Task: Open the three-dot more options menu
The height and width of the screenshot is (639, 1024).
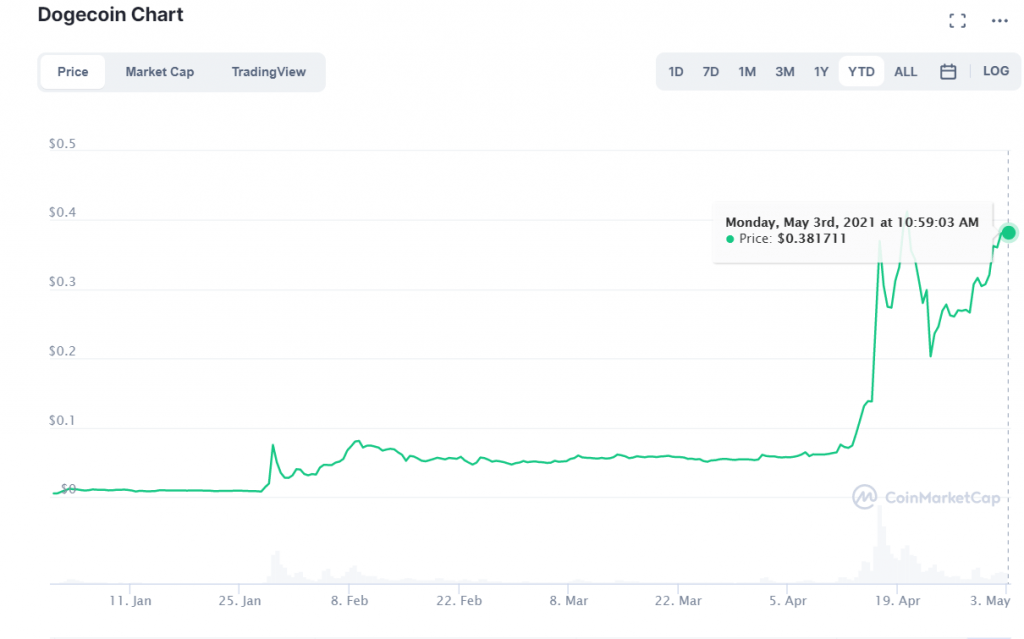Action: 999,21
